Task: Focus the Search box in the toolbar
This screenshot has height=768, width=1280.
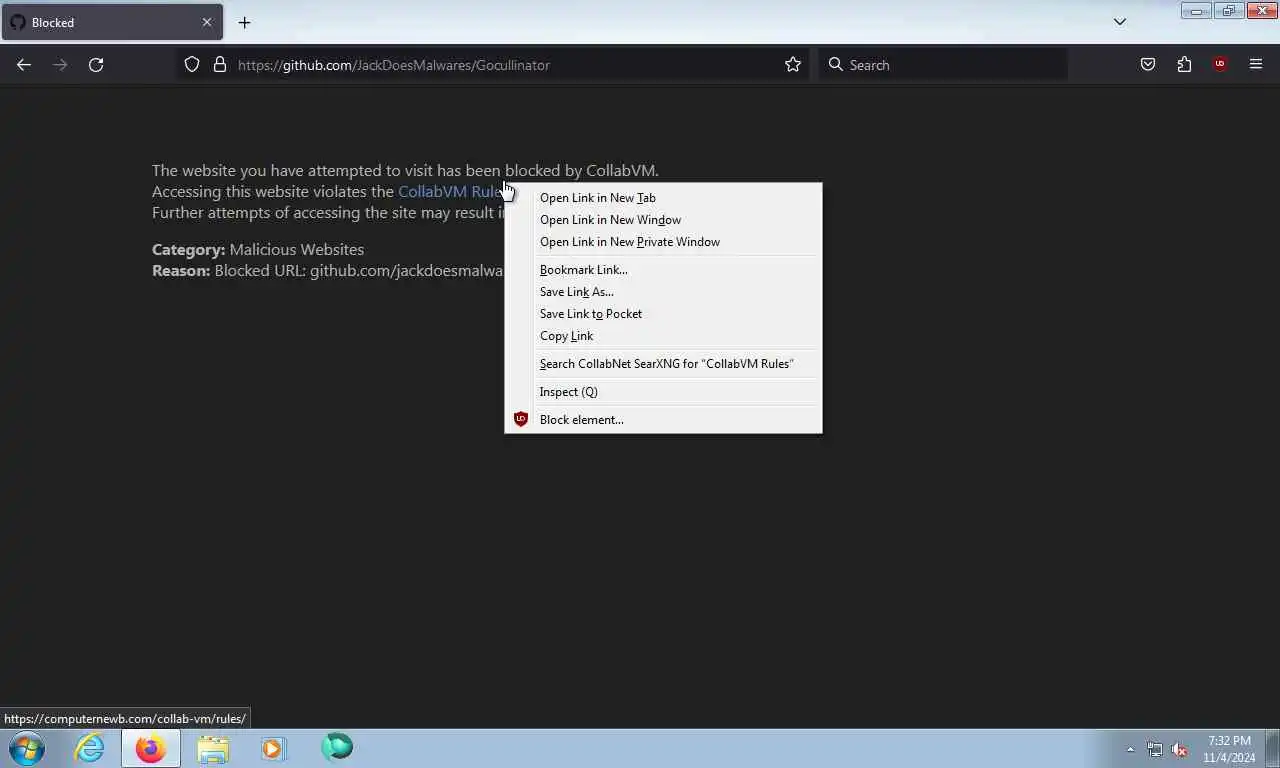Action: [x=943, y=65]
